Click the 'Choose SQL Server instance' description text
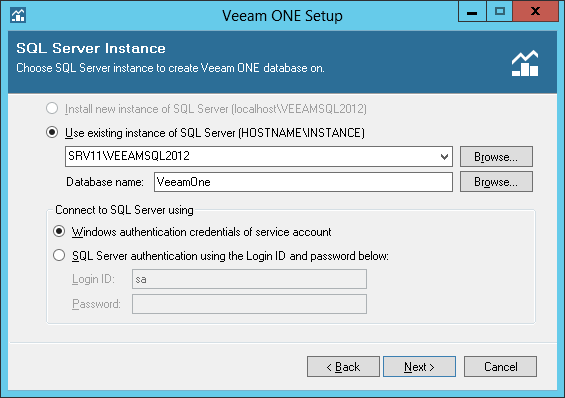The image size is (565, 398). (170, 68)
